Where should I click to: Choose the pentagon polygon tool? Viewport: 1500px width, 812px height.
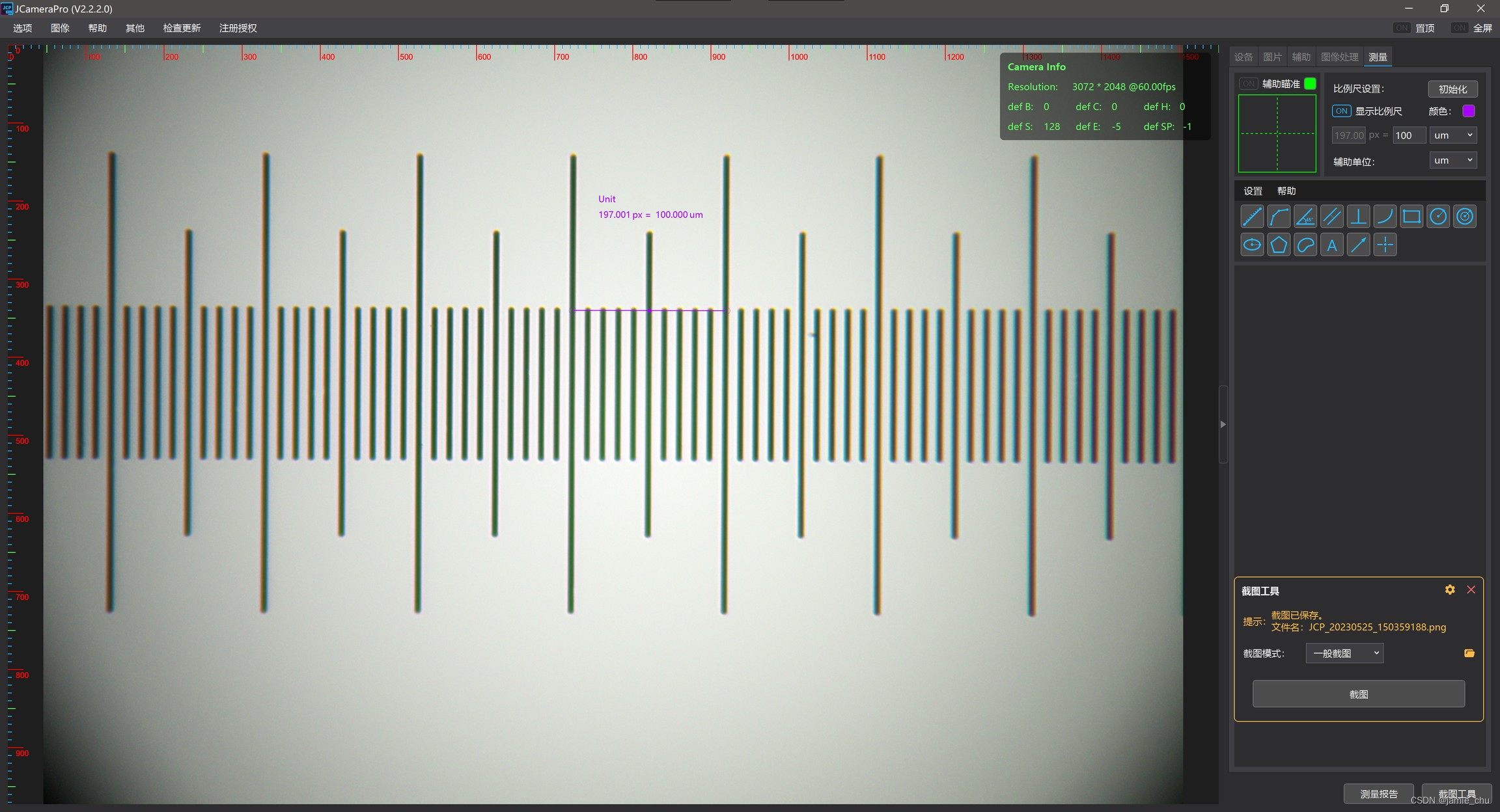click(x=1279, y=245)
